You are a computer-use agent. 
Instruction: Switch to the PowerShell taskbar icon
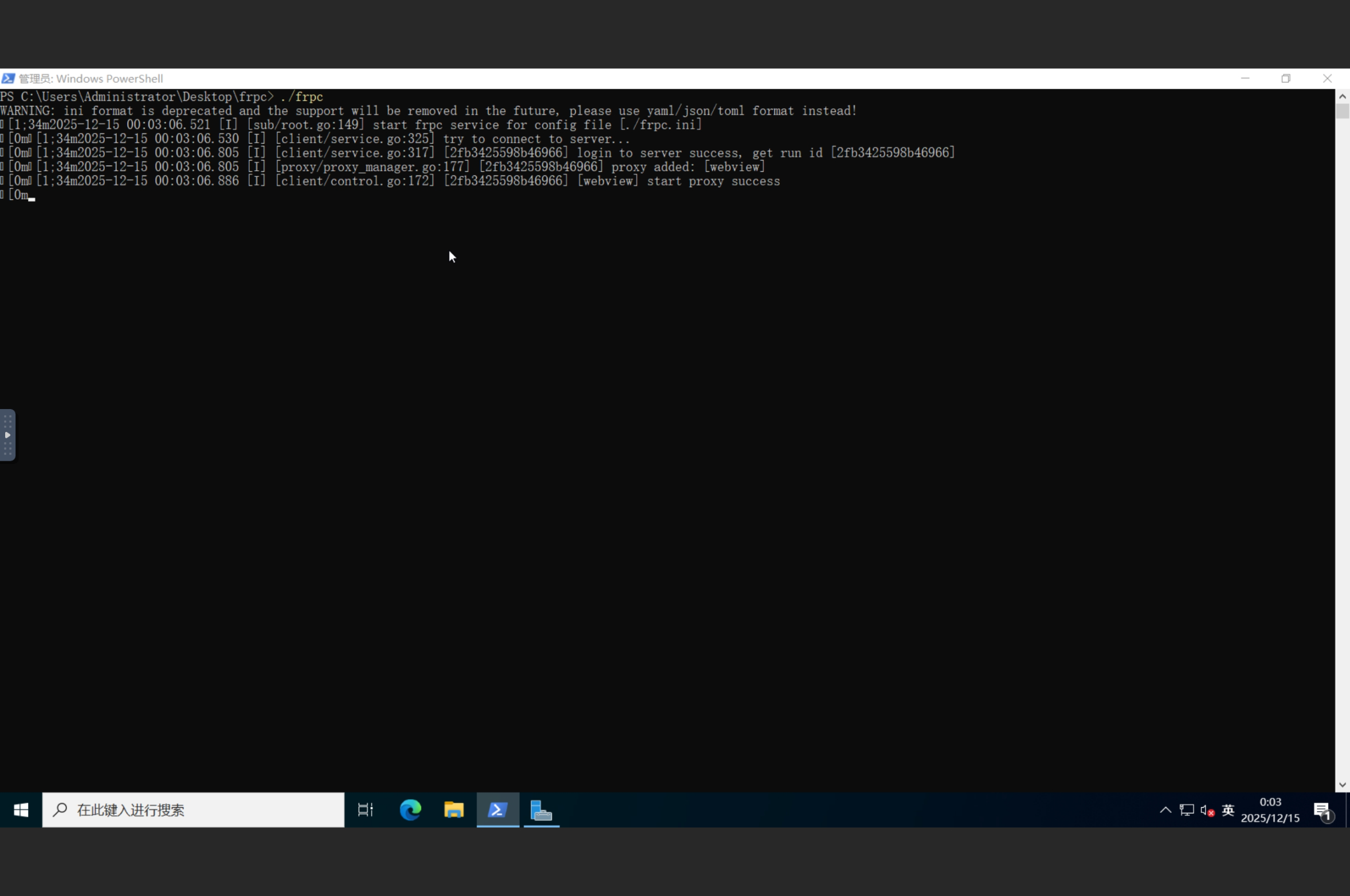(497, 809)
